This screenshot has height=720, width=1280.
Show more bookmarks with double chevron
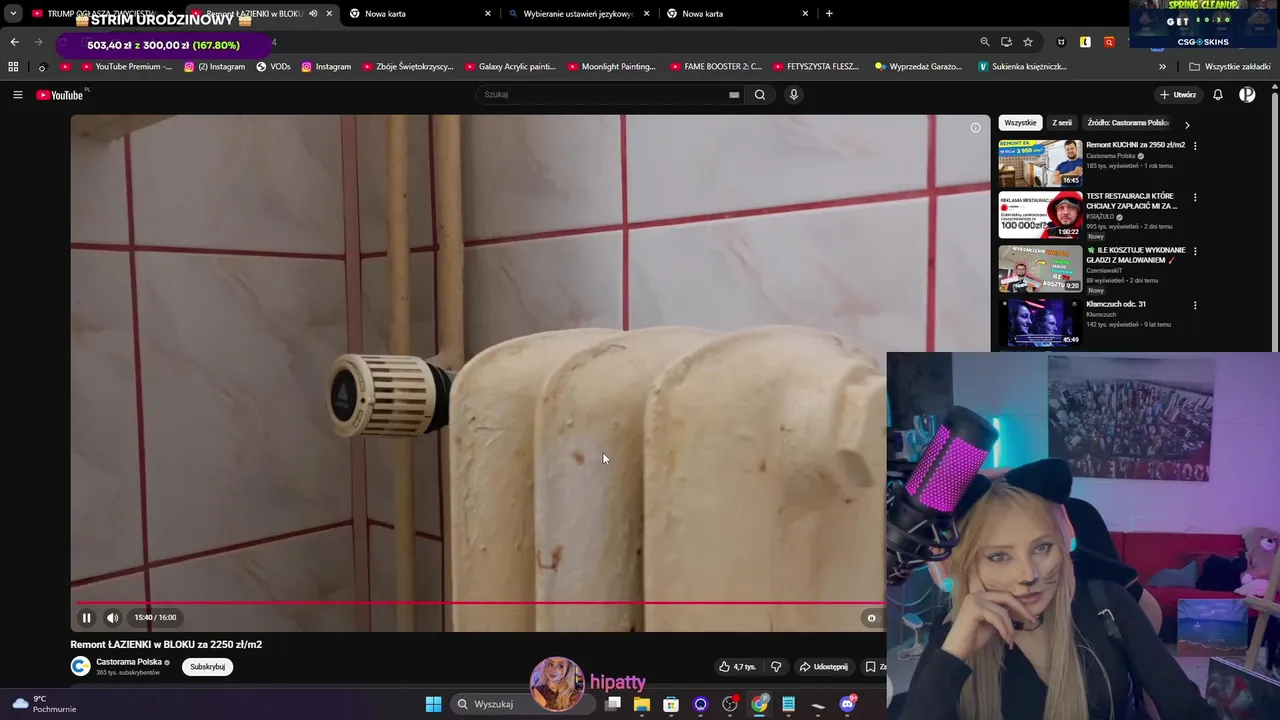pyautogui.click(x=1162, y=67)
